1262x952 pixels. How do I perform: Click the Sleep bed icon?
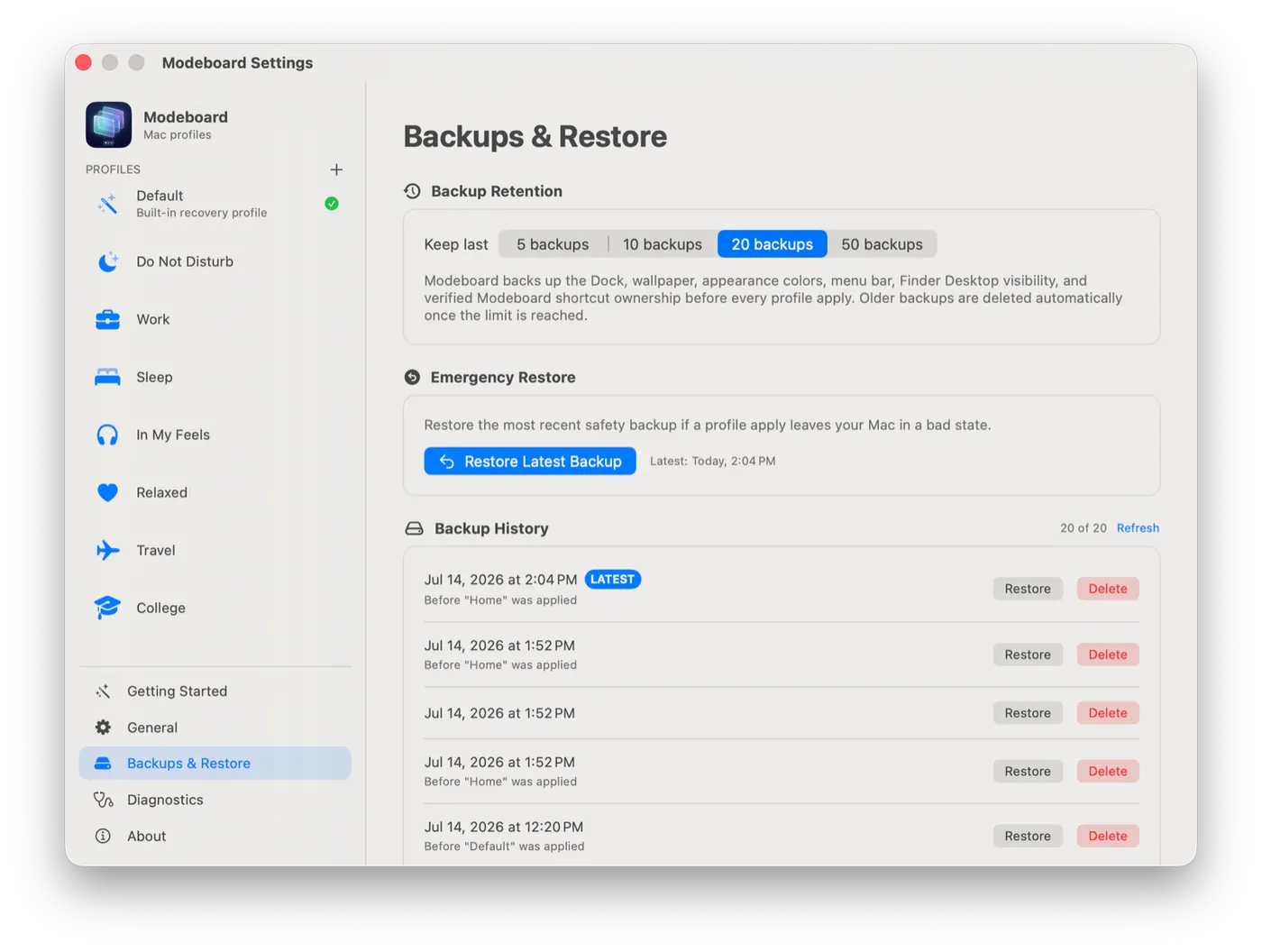click(x=107, y=377)
